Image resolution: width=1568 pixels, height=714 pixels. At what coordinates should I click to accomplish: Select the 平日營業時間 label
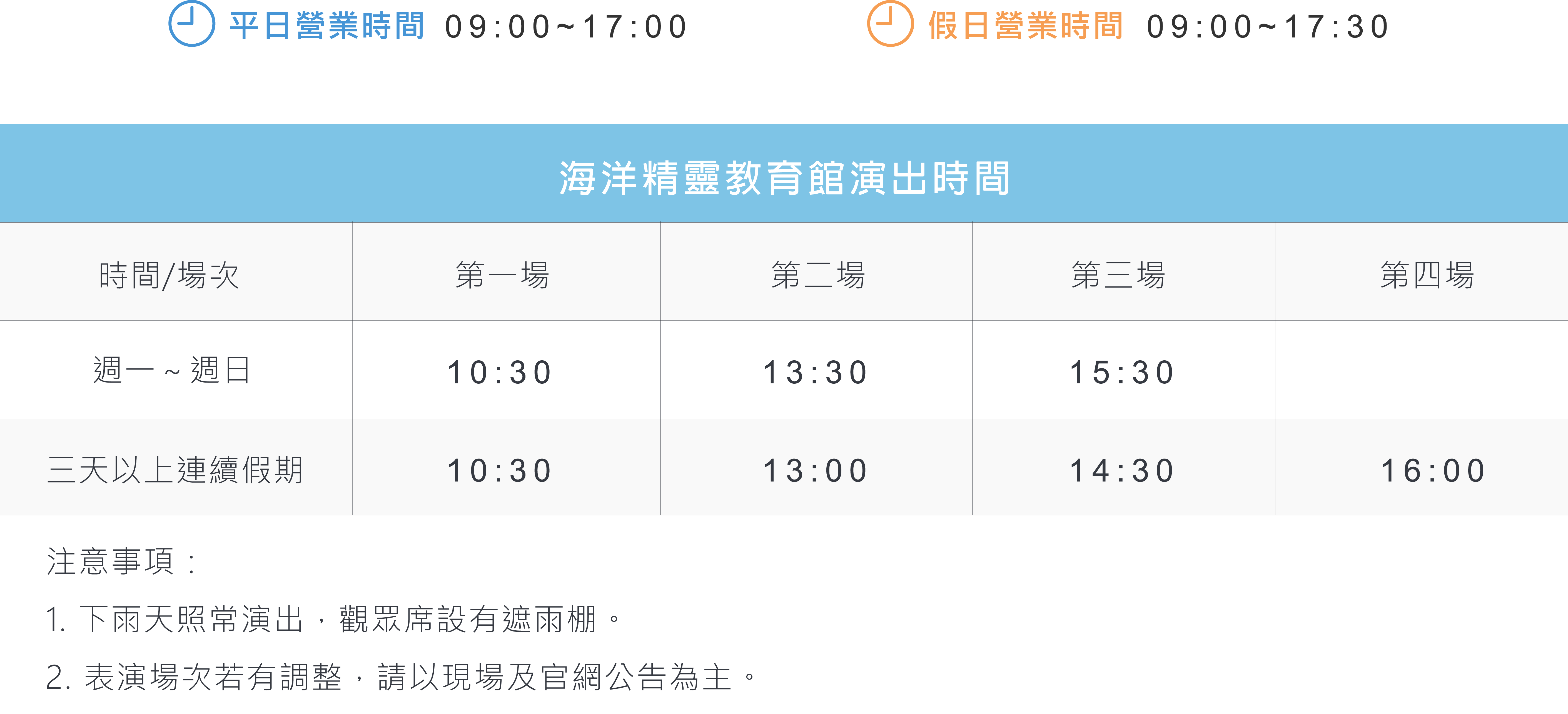click(327, 26)
